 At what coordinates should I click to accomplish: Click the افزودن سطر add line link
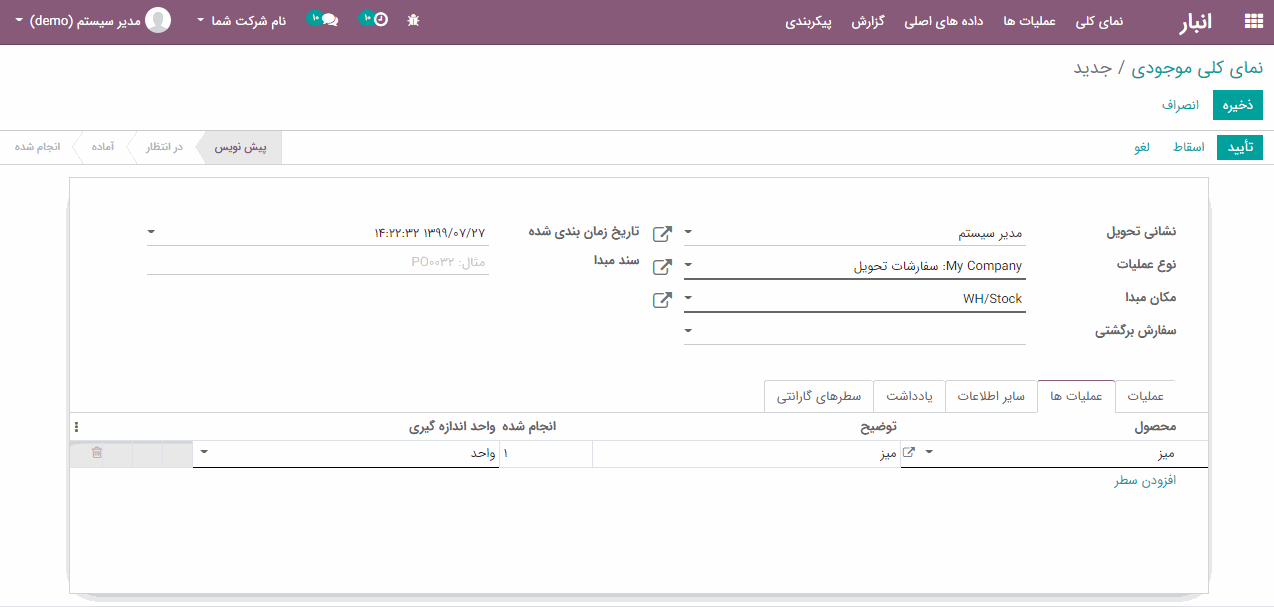(x=1145, y=481)
